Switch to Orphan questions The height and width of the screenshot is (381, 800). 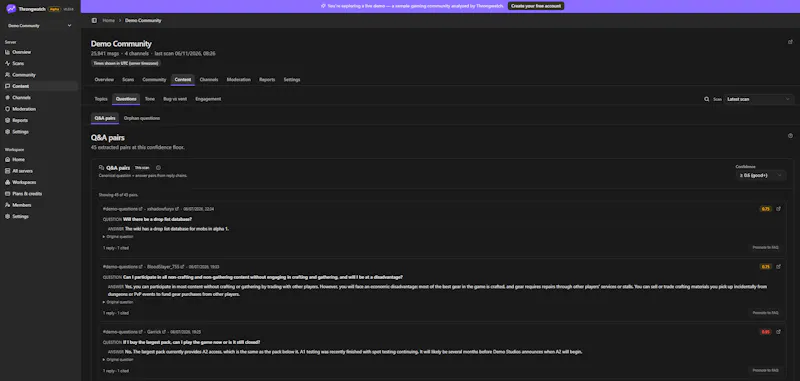142,118
